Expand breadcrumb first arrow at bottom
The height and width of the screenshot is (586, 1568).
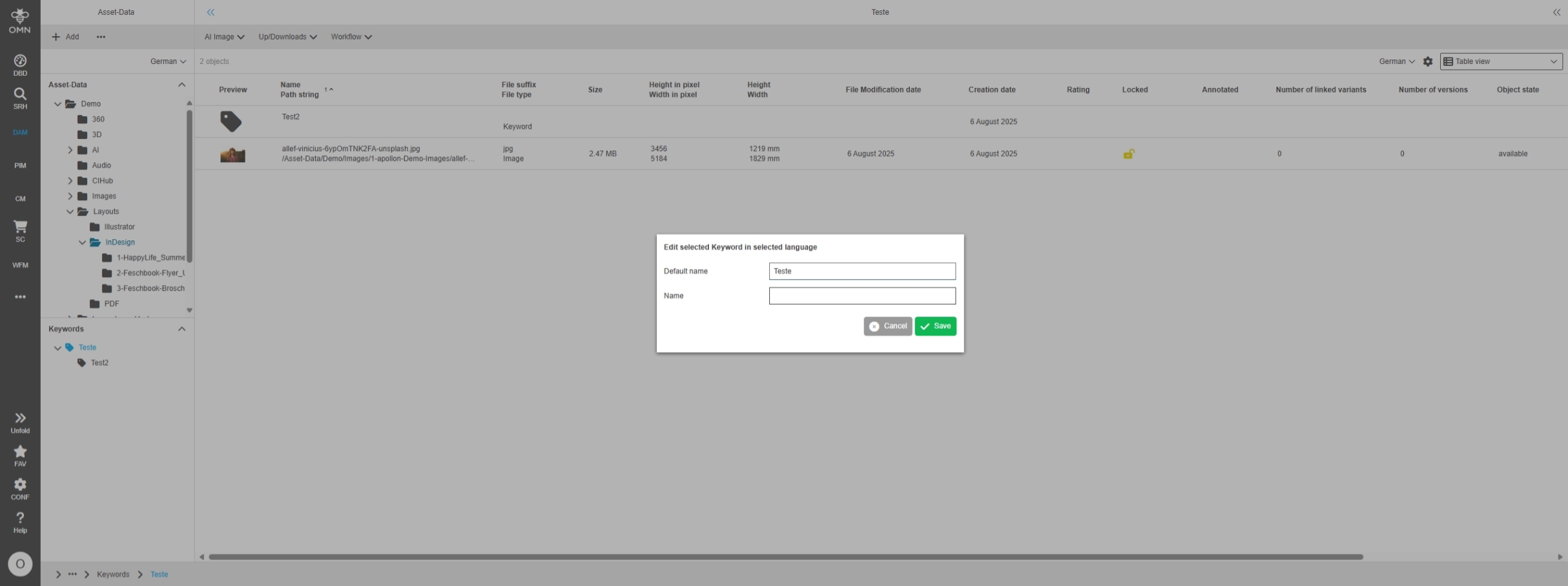58,574
